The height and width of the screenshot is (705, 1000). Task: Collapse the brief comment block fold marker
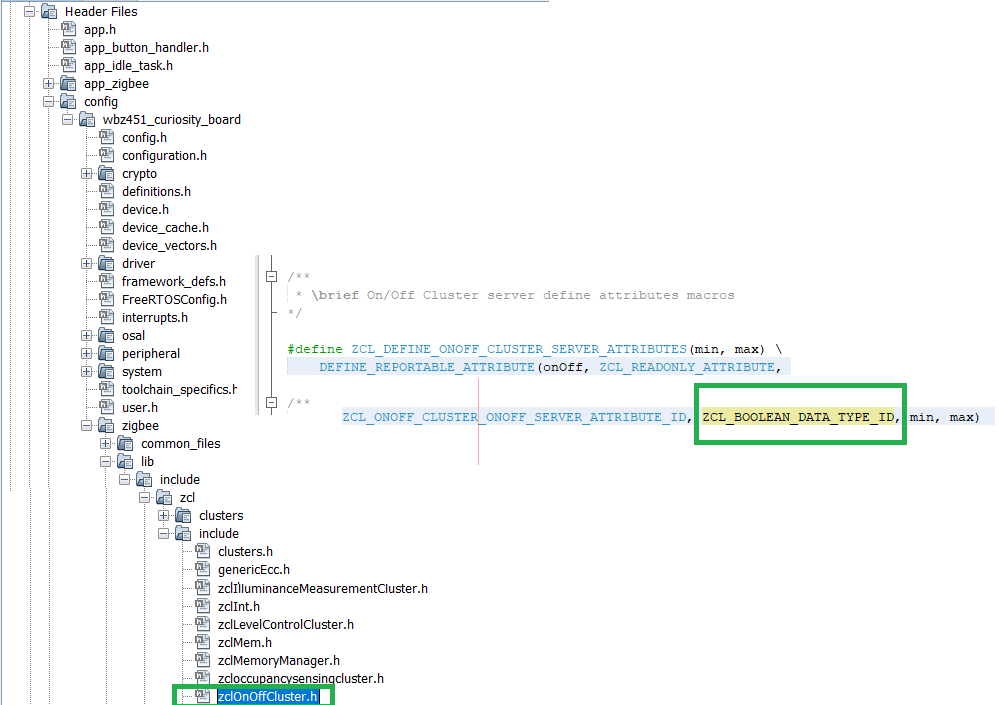click(x=270, y=277)
